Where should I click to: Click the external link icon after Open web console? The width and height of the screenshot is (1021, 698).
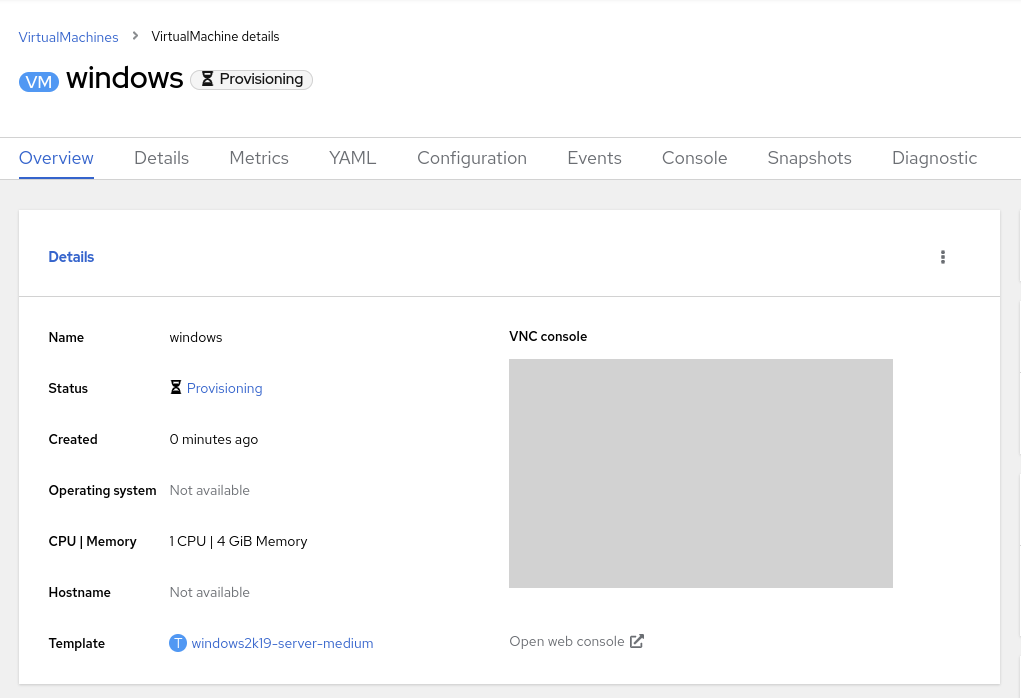(x=637, y=641)
